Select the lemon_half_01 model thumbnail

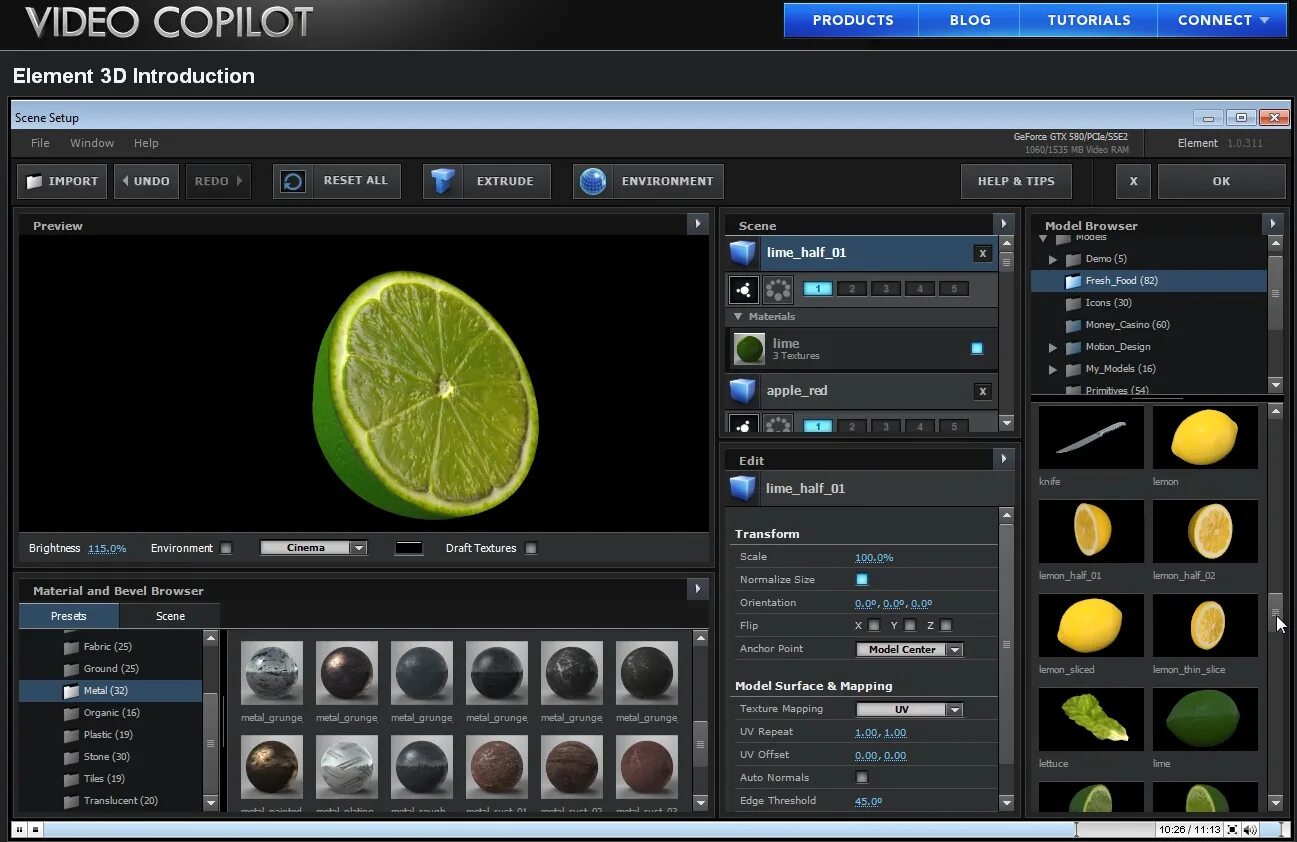pos(1091,531)
